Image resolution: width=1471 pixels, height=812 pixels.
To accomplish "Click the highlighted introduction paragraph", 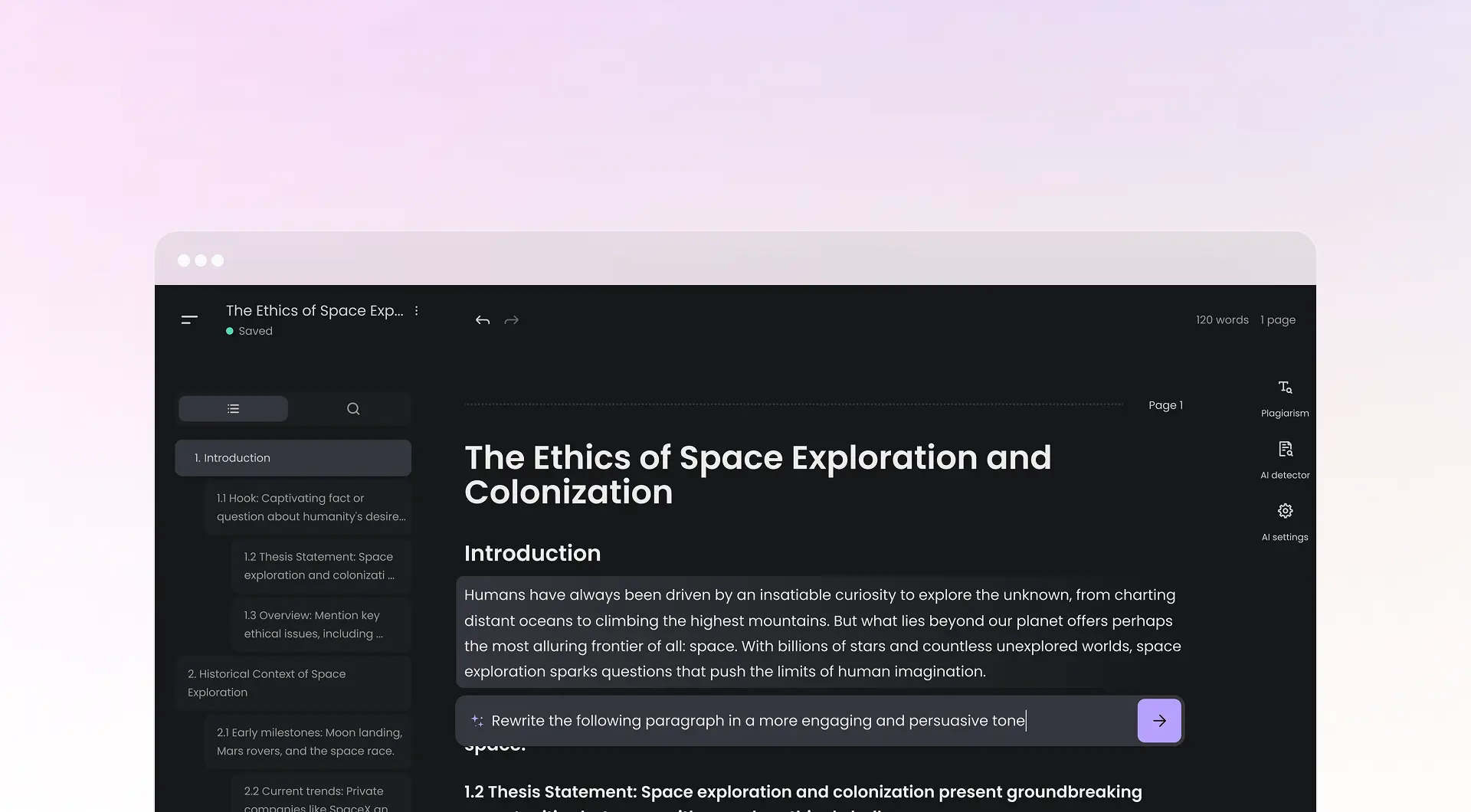I will coord(820,633).
